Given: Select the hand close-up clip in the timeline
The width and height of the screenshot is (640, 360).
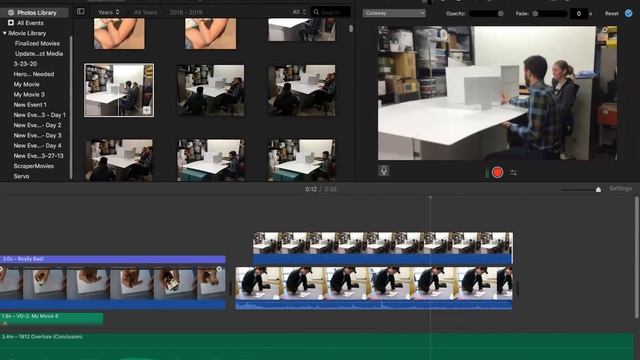Looking at the screenshot, I should (113, 288).
